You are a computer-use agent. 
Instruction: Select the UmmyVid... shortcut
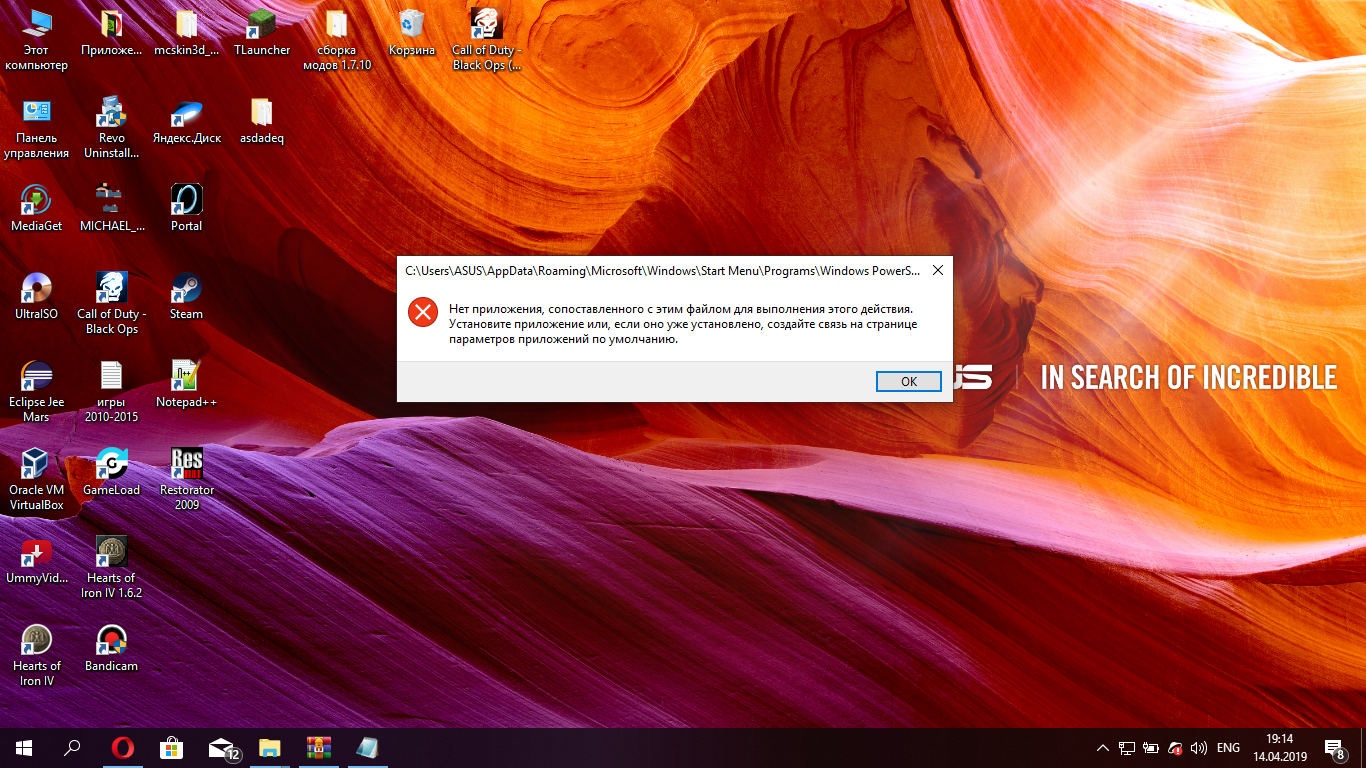coord(36,561)
